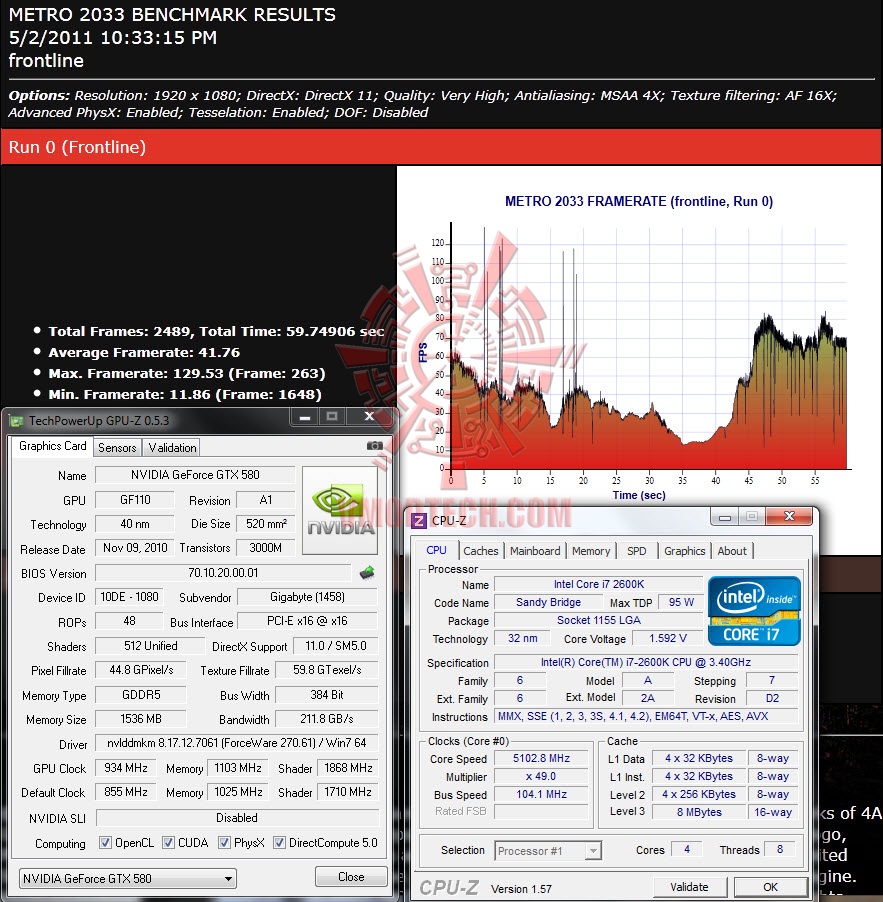Viewport: 883px width, 902px height.
Task: Toggle the PhysX checkbox
Action: click(x=224, y=843)
